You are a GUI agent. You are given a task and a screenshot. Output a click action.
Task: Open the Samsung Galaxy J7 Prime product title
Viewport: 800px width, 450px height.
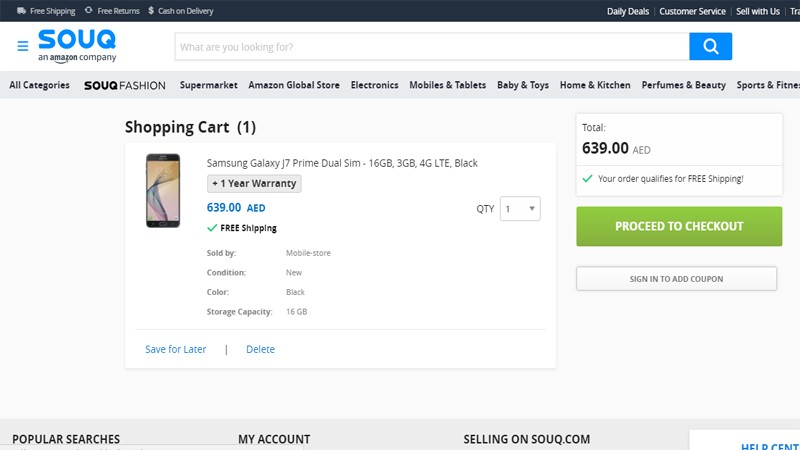tap(342, 163)
